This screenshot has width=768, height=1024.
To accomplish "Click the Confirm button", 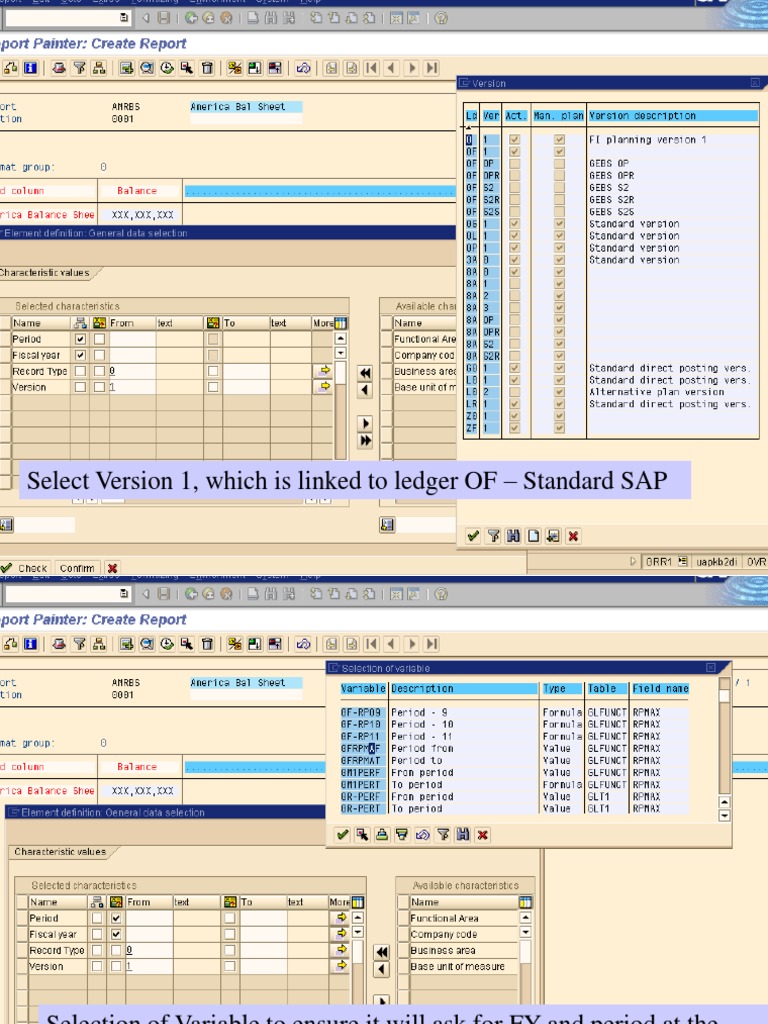I will 77,568.
